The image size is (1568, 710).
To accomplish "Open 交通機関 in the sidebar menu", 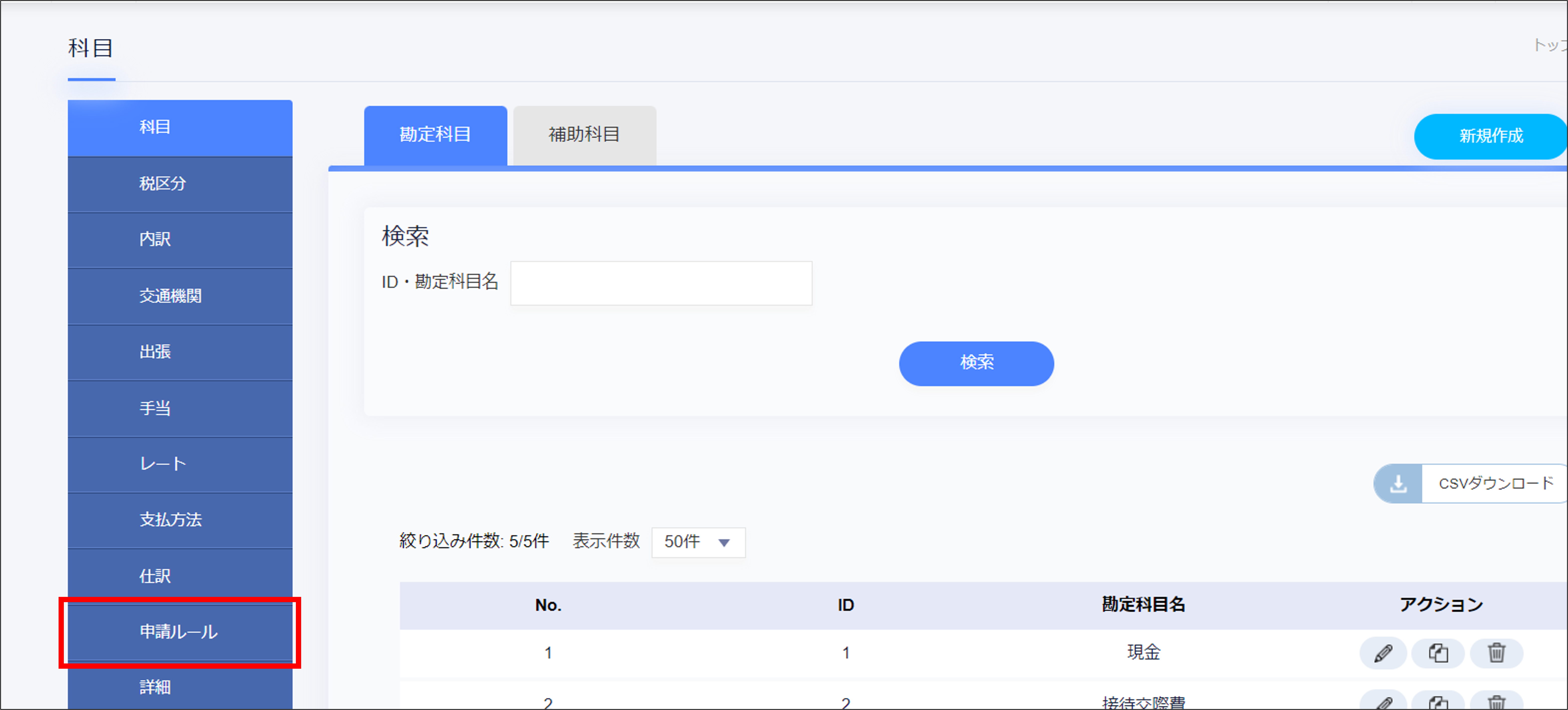I will [x=180, y=296].
